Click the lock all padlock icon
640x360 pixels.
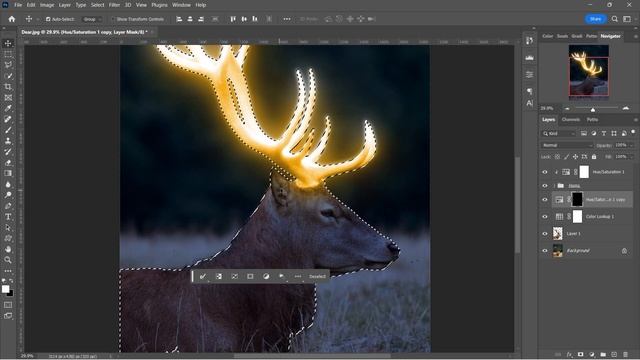click(x=594, y=157)
